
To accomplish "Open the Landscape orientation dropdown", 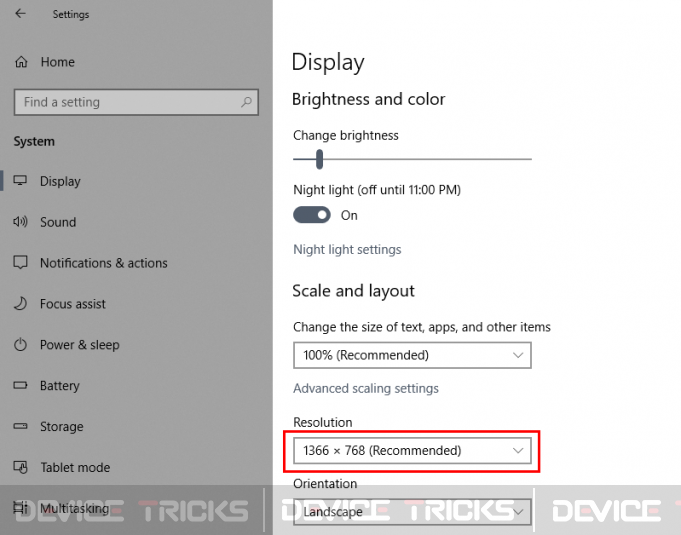I will point(412,512).
